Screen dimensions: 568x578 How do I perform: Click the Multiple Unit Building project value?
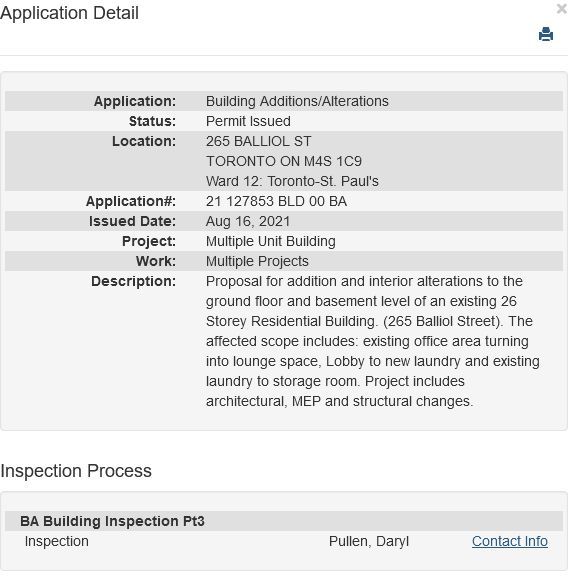pyautogui.click(x=271, y=241)
